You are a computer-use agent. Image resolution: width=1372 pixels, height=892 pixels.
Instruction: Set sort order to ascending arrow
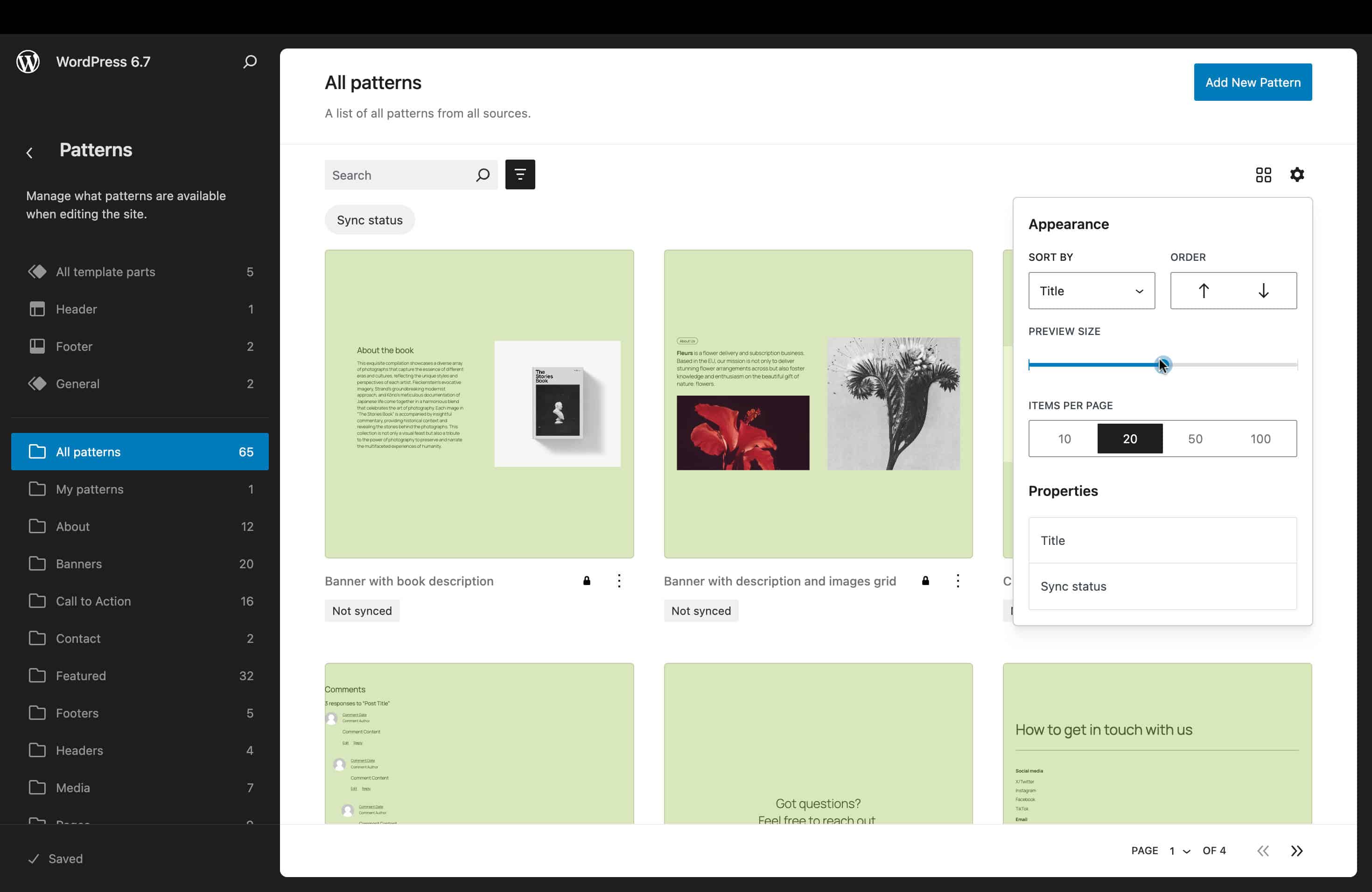[1203, 291]
